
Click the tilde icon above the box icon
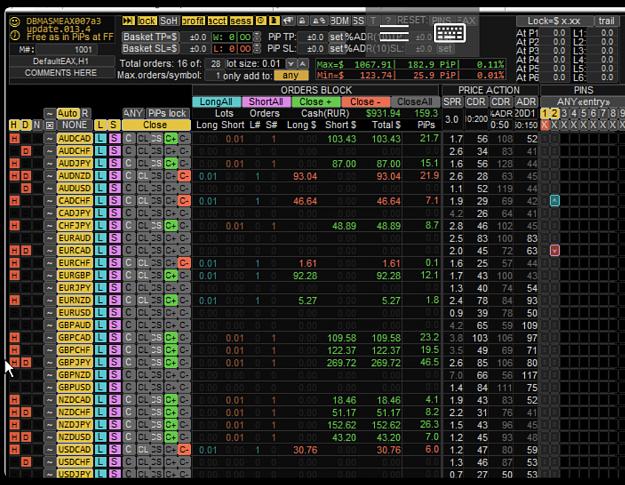click(49, 114)
